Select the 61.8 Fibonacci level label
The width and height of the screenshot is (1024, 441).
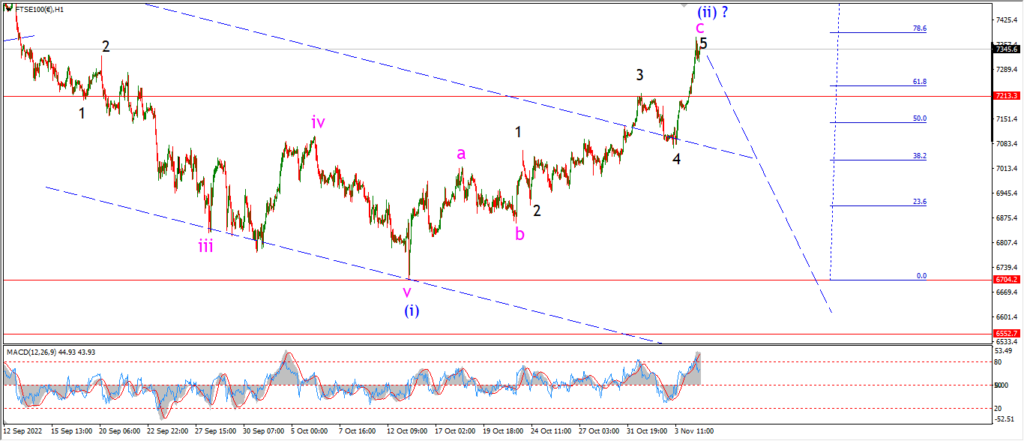[x=920, y=82]
